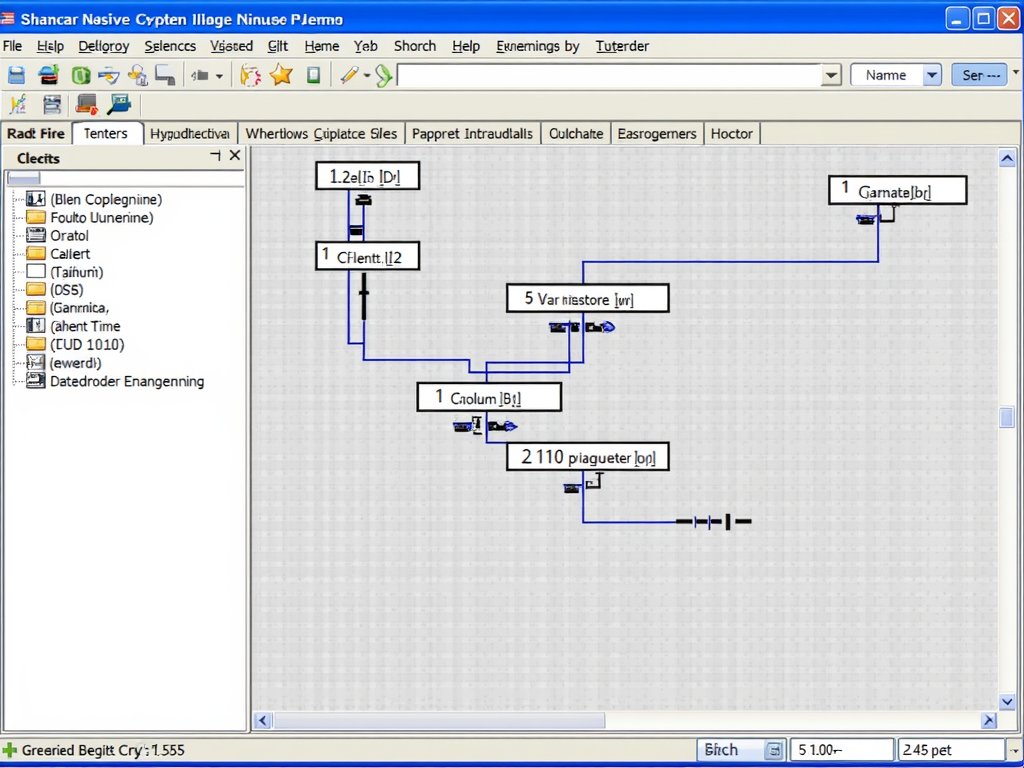
Task: Click the green plus icon in status bar
Action: [x=9, y=750]
